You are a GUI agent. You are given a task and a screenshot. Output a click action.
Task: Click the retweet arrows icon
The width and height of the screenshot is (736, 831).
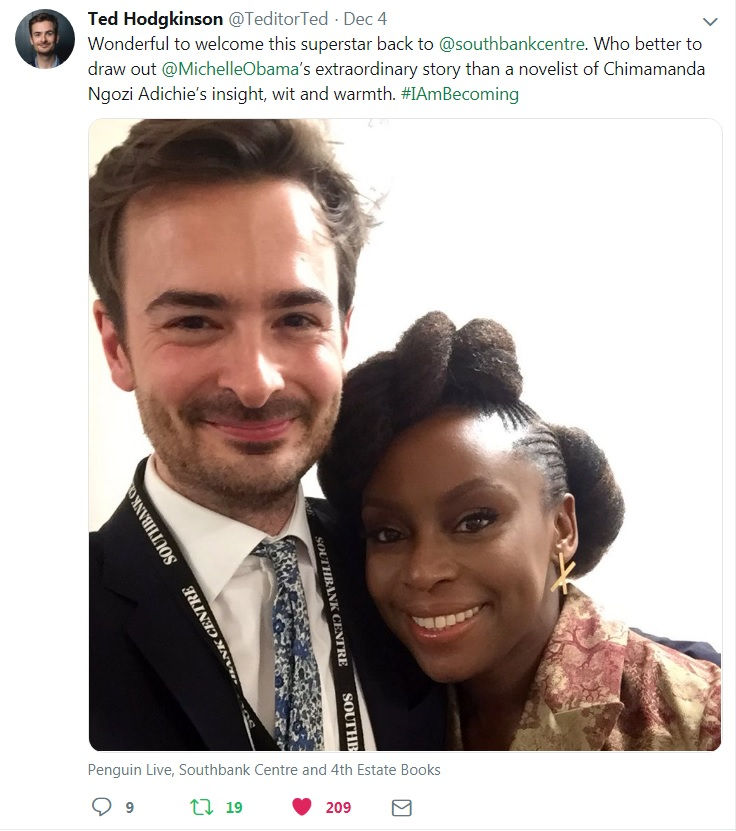tap(201, 807)
